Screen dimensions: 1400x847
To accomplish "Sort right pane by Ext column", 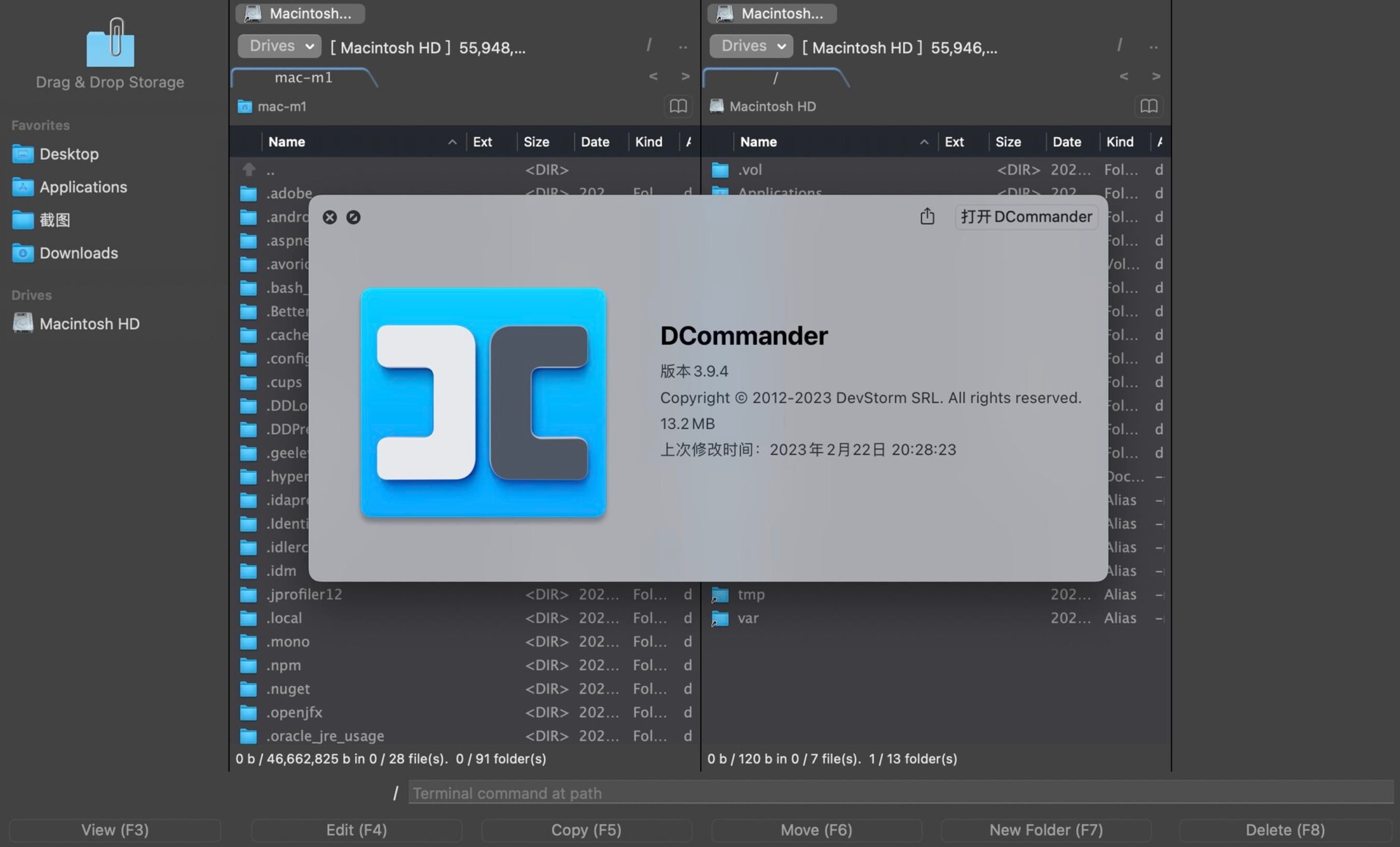I will click(963, 142).
